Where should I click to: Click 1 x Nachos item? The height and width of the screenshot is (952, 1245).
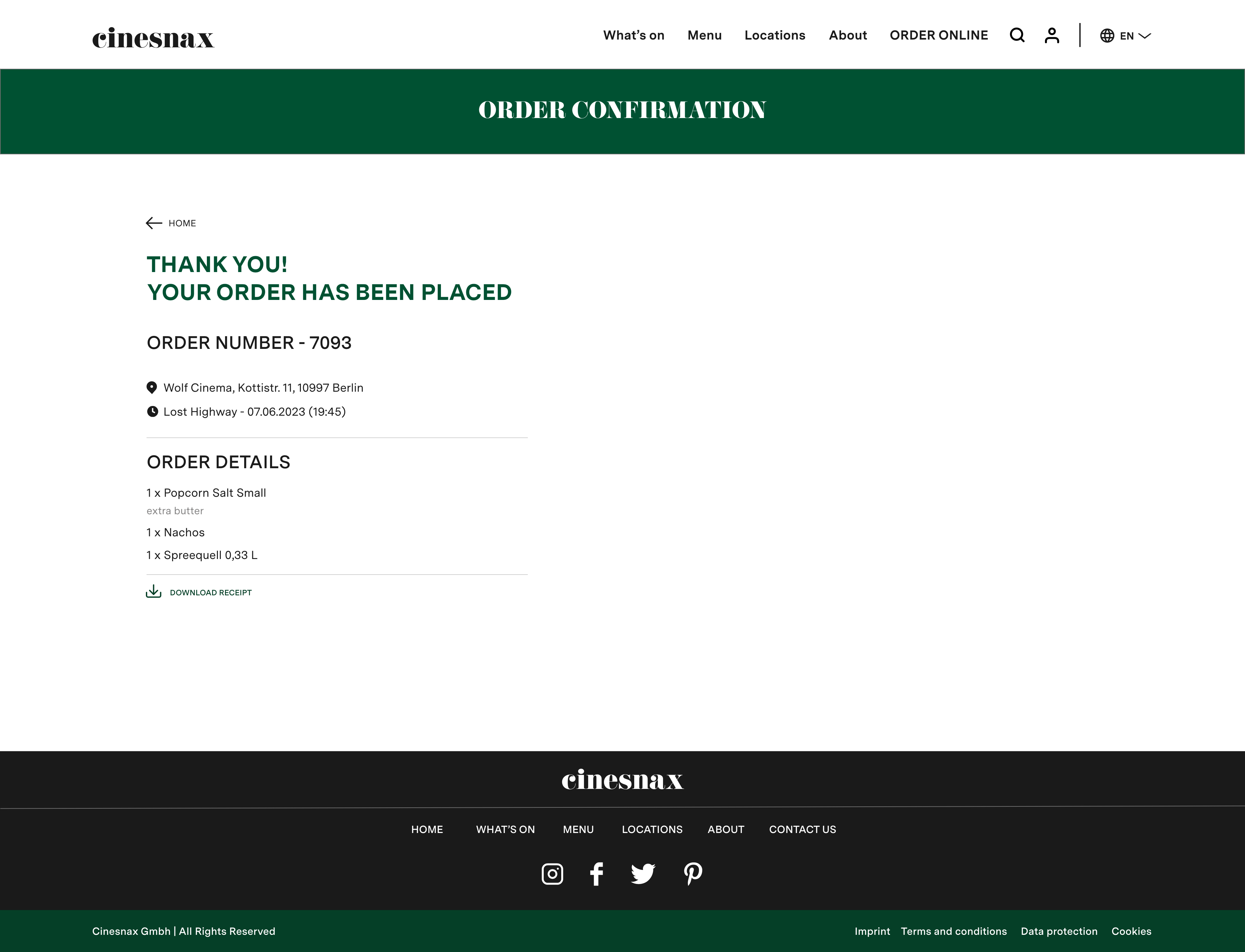coord(175,533)
